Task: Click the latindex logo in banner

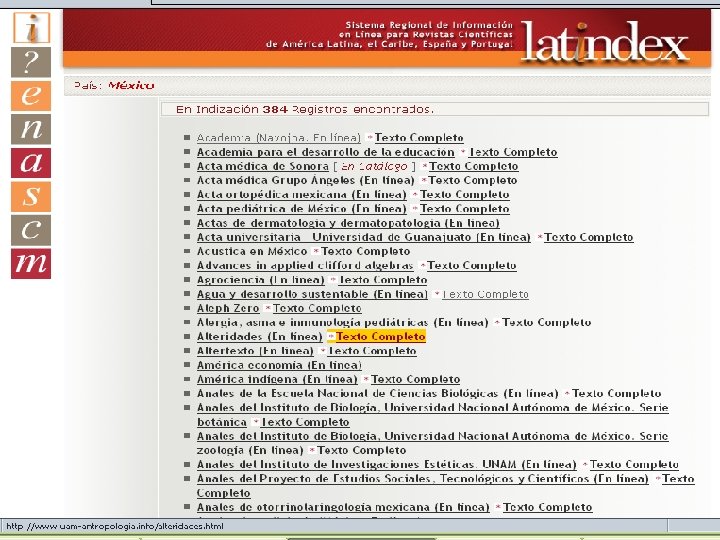Action: click(x=604, y=42)
